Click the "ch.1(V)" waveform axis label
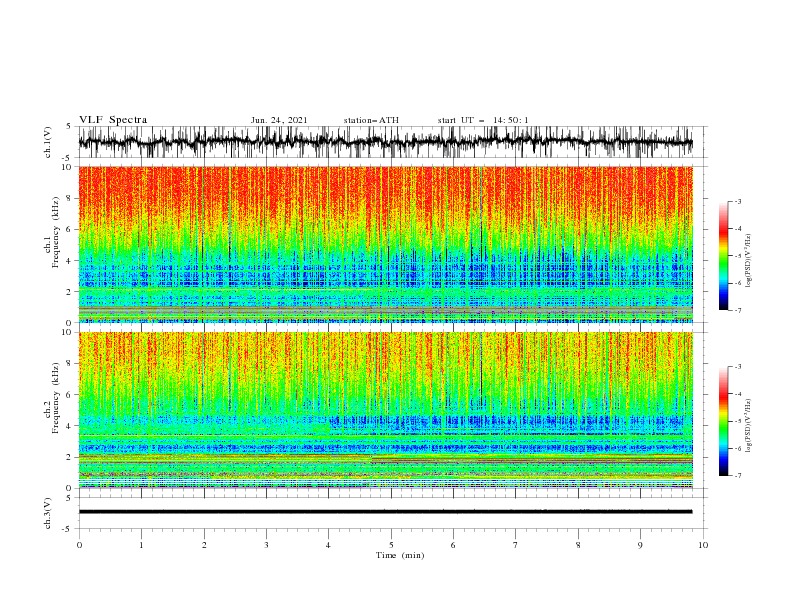This screenshot has width=792, height=612. coord(48,142)
